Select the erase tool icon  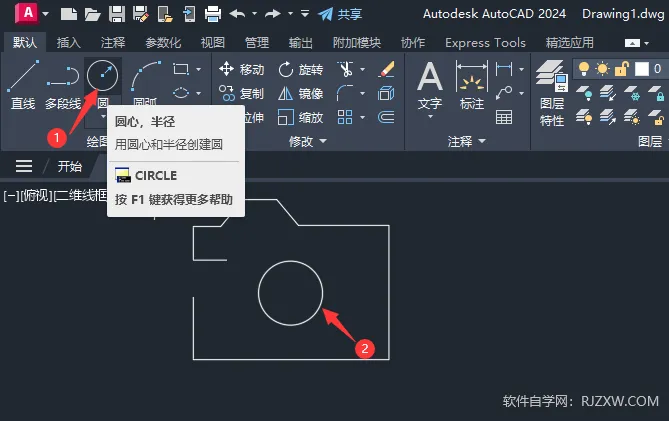pyautogui.click(x=386, y=69)
